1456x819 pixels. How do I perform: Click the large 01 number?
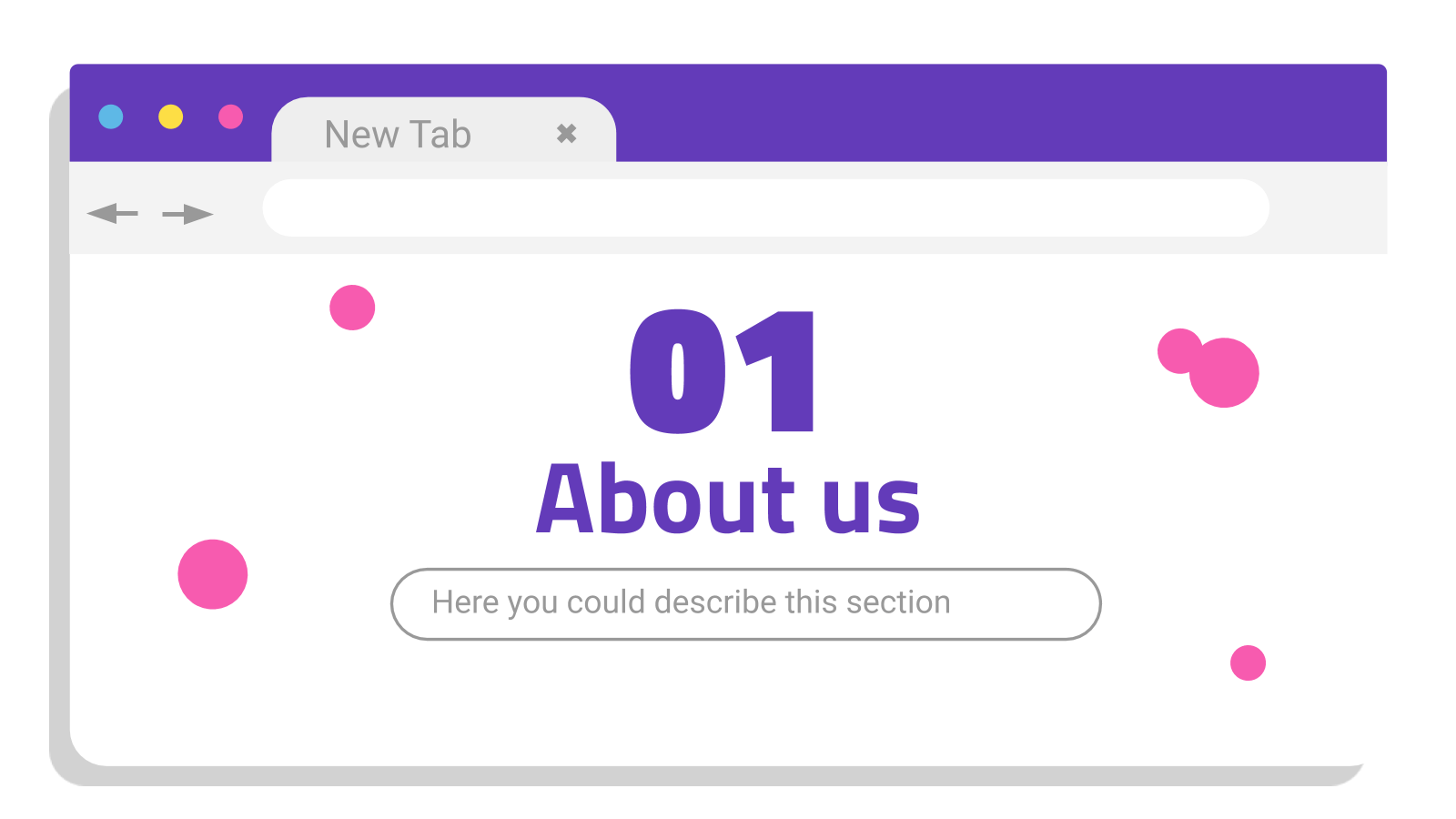722,371
